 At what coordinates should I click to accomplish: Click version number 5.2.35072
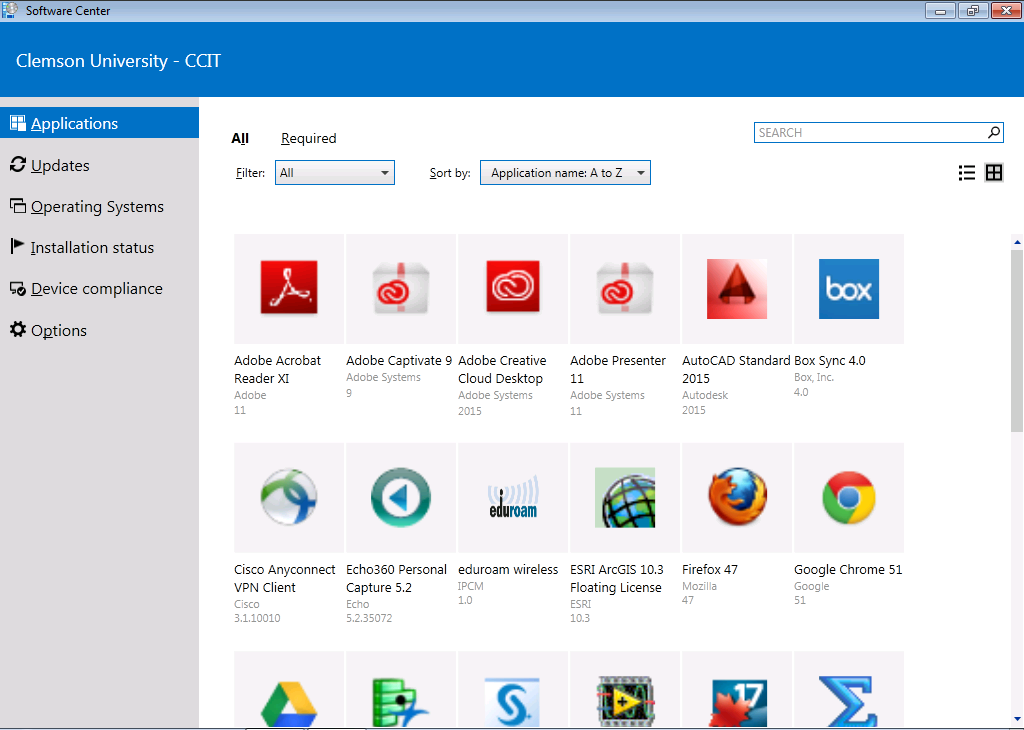click(369, 618)
